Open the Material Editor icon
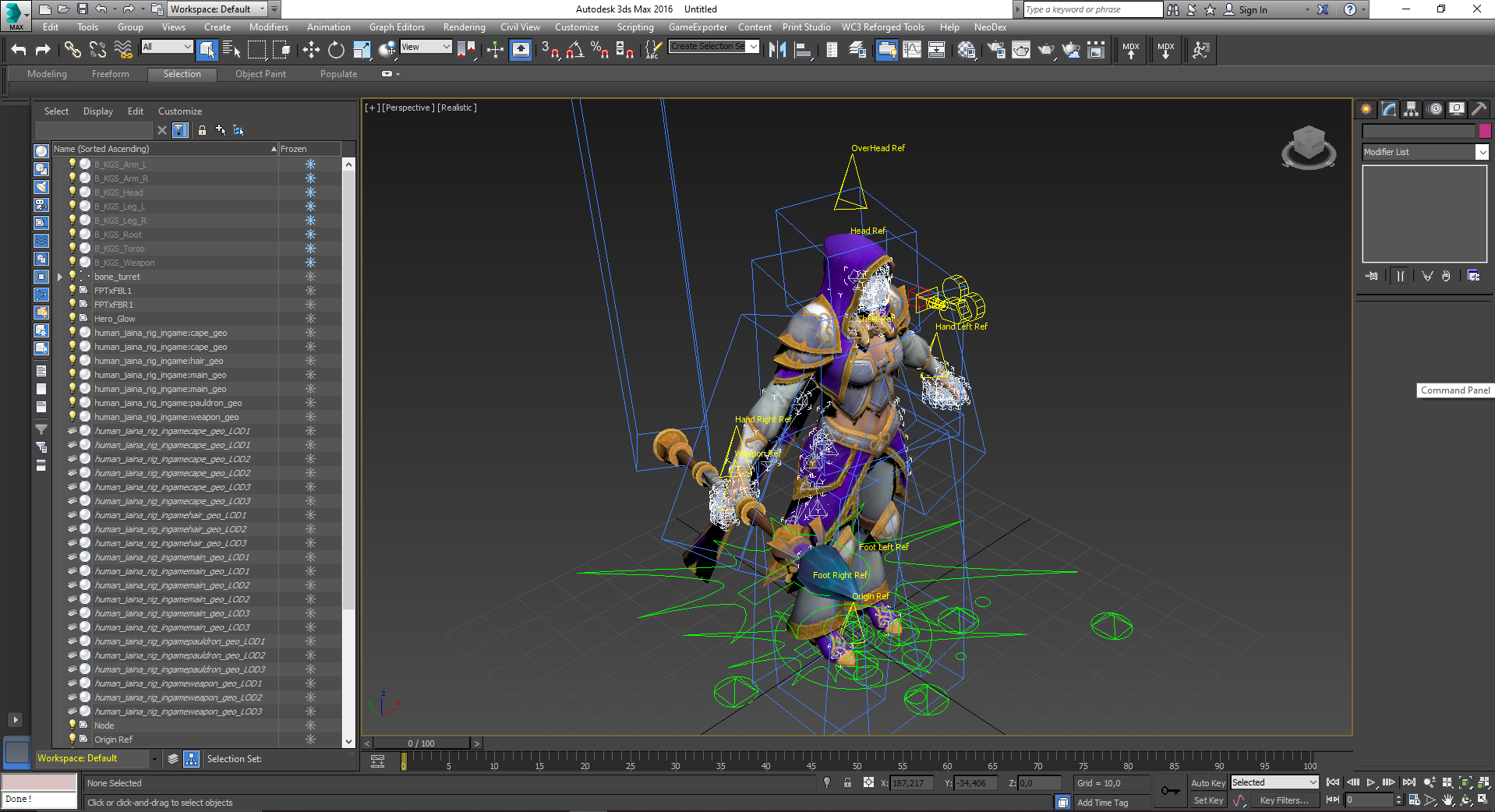 coord(967,50)
